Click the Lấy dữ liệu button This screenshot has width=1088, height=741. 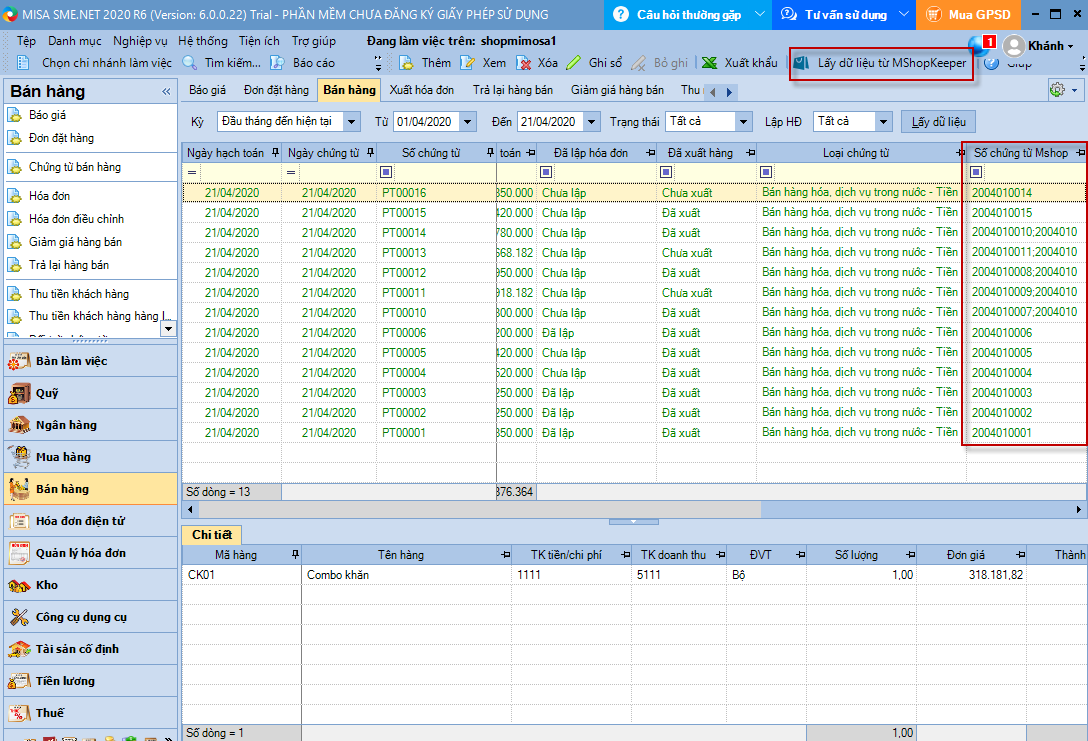tap(938, 122)
